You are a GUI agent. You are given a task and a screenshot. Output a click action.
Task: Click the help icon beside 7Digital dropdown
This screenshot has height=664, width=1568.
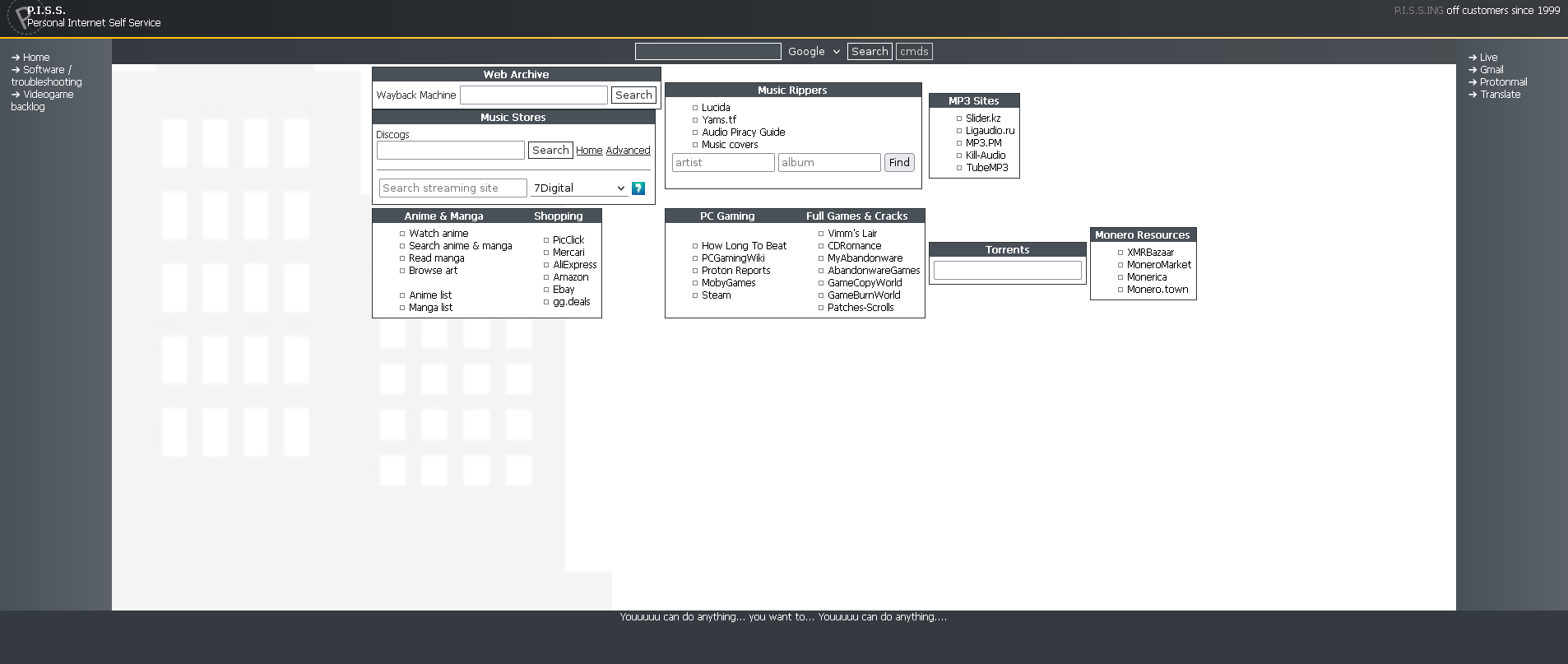point(638,188)
